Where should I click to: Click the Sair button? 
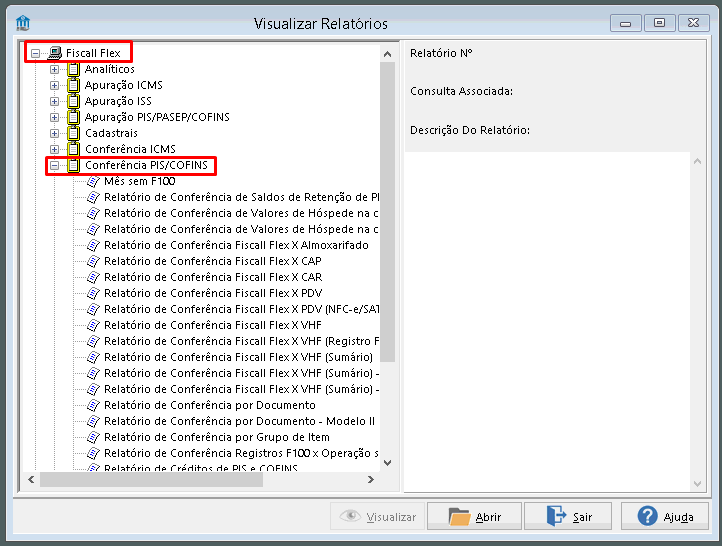point(568,517)
